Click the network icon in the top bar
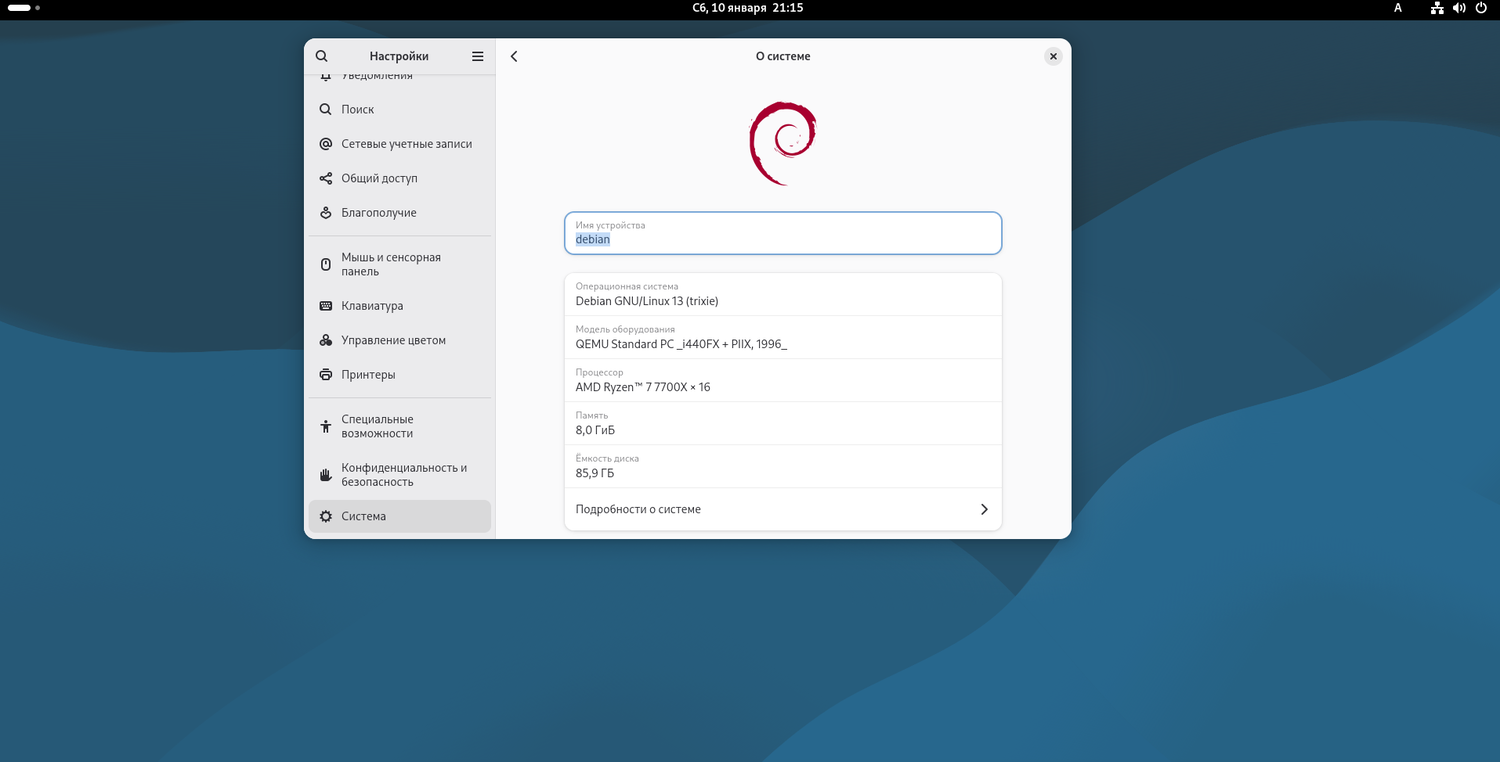Screen dimensions: 1500x762 coord(1437,8)
